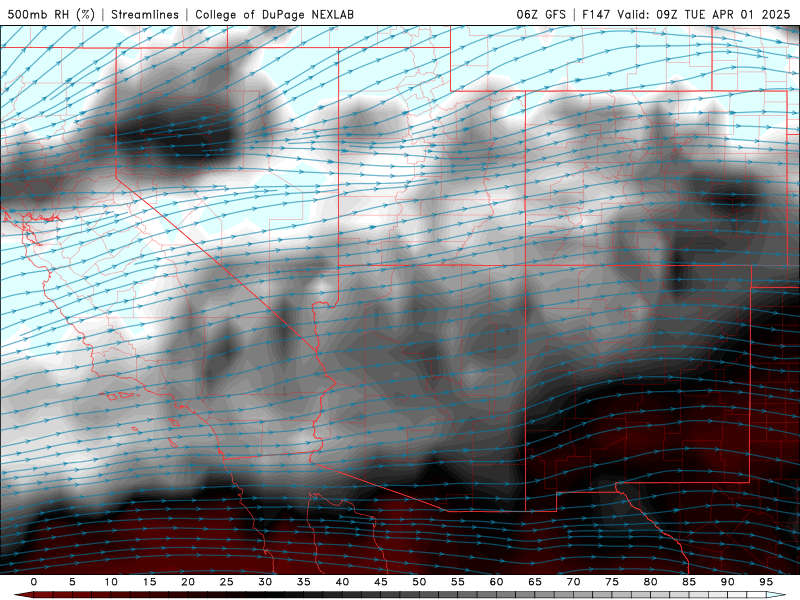This screenshot has height=600, width=800.
Task: Choose the '75' value on color scale
Action: pyautogui.click(x=612, y=582)
